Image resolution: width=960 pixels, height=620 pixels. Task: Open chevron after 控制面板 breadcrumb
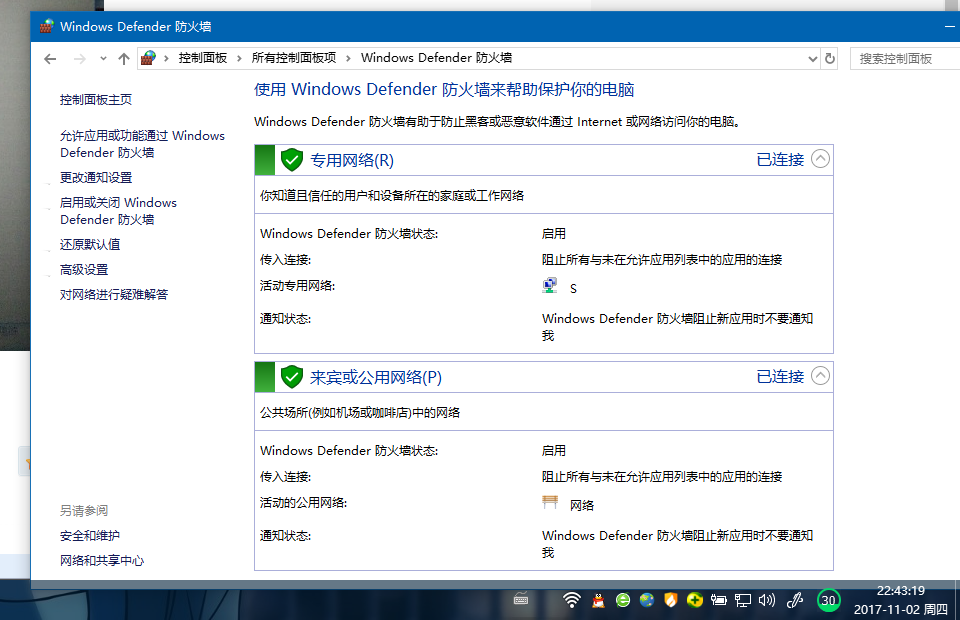coord(239,59)
